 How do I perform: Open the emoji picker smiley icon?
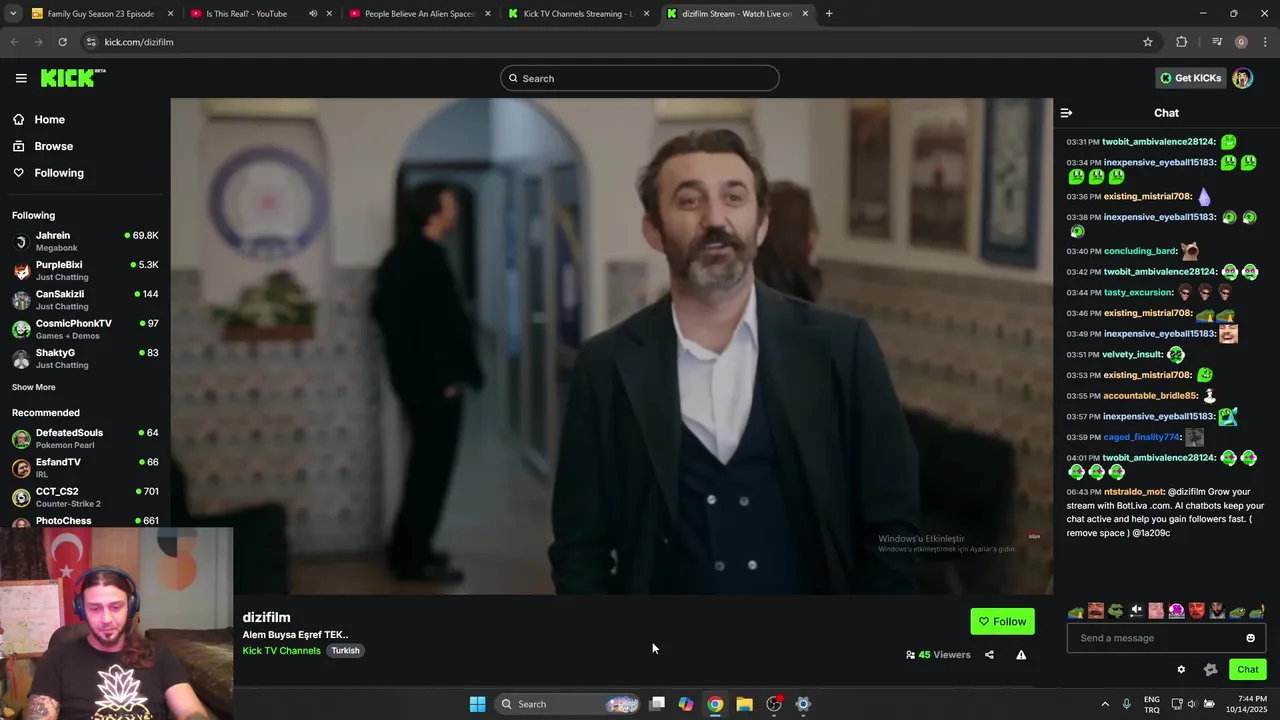point(1250,638)
